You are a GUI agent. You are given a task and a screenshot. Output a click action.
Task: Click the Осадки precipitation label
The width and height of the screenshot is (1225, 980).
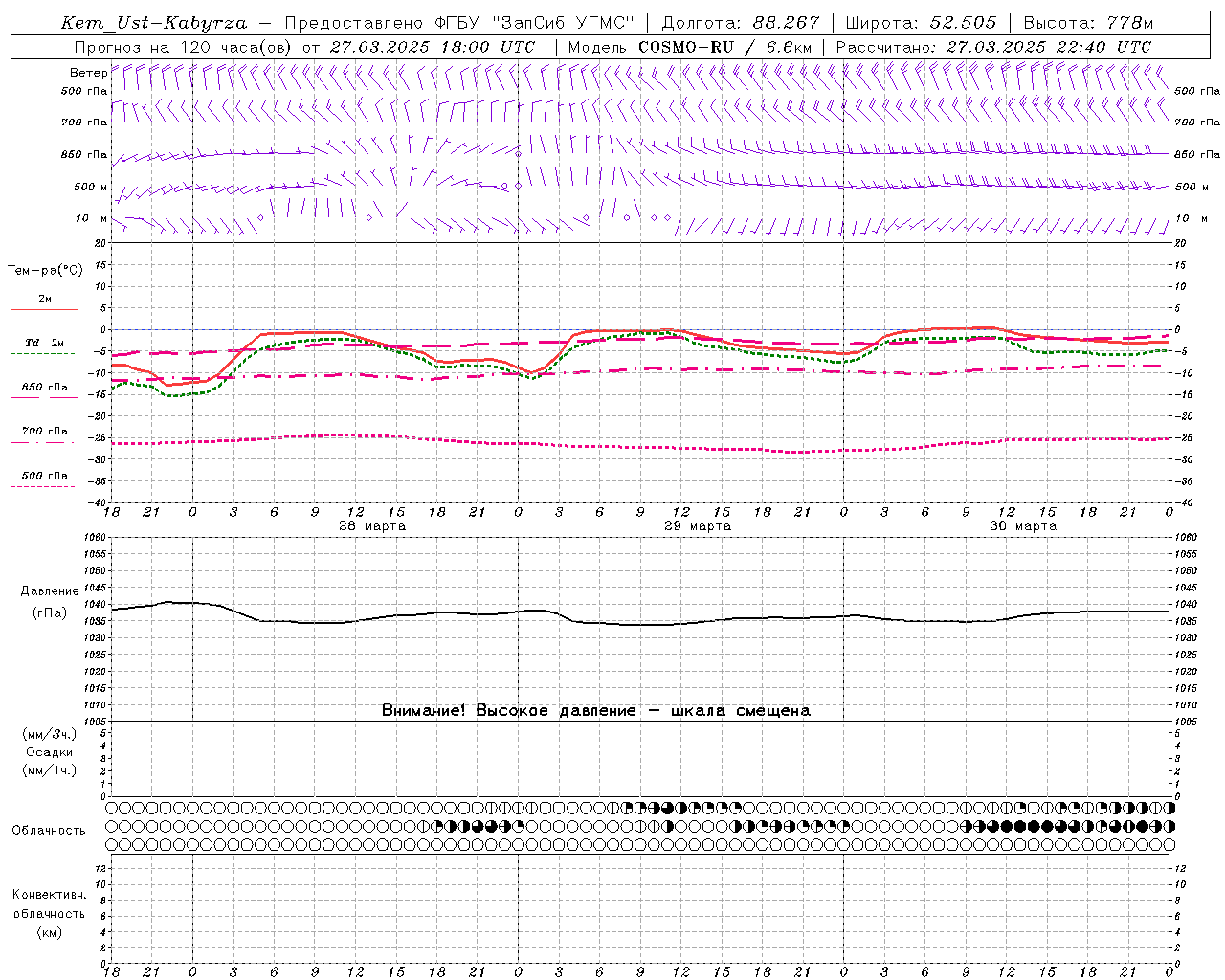tap(50, 752)
